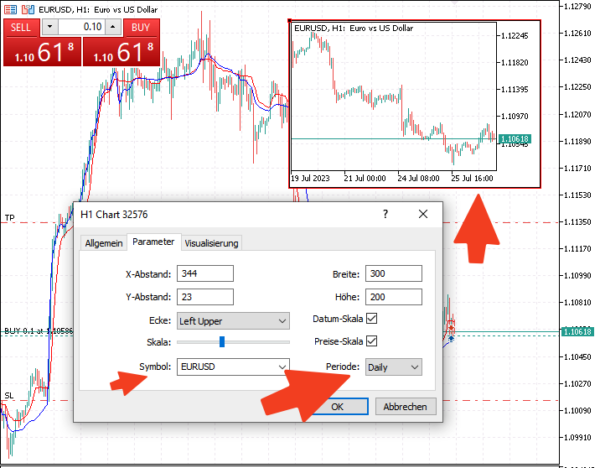Image resolution: width=600 pixels, height=468 pixels.
Task: Click the 1.10618 current price tag on main scale
Action: pyautogui.click(x=577, y=332)
